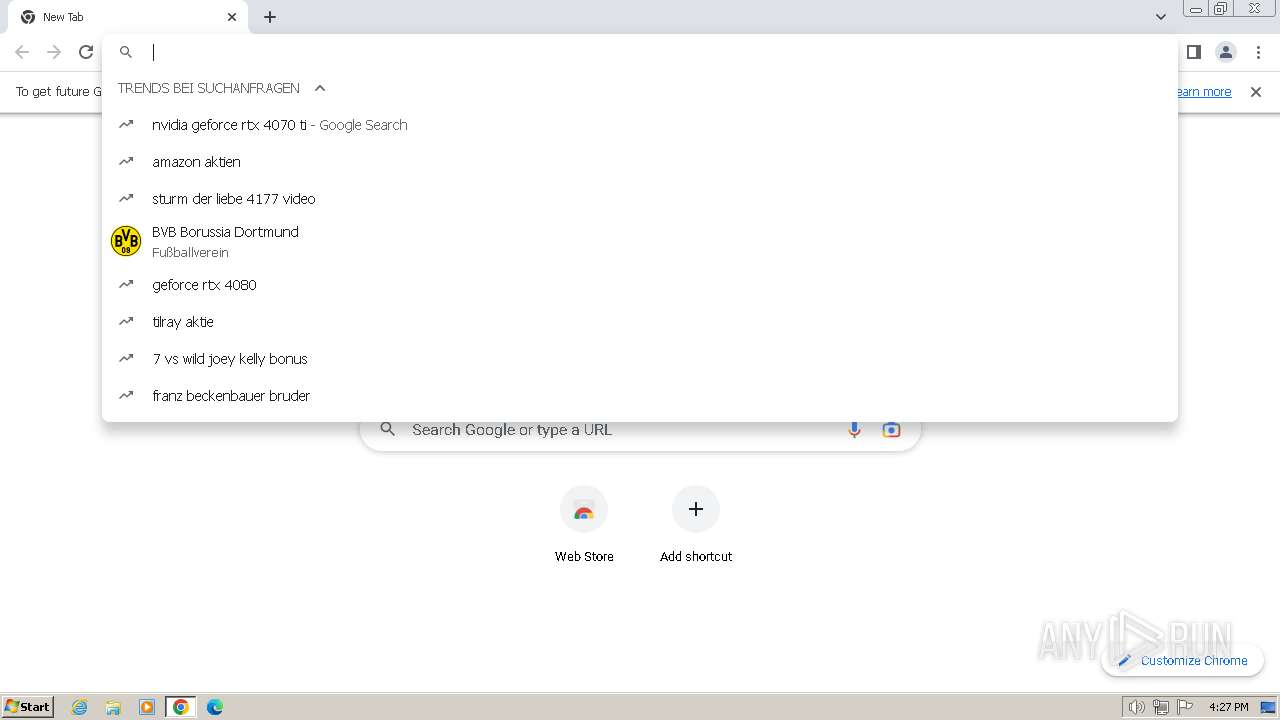1280x720 pixels.
Task: Click the Search Google or type a URL box
Action: [640, 430]
